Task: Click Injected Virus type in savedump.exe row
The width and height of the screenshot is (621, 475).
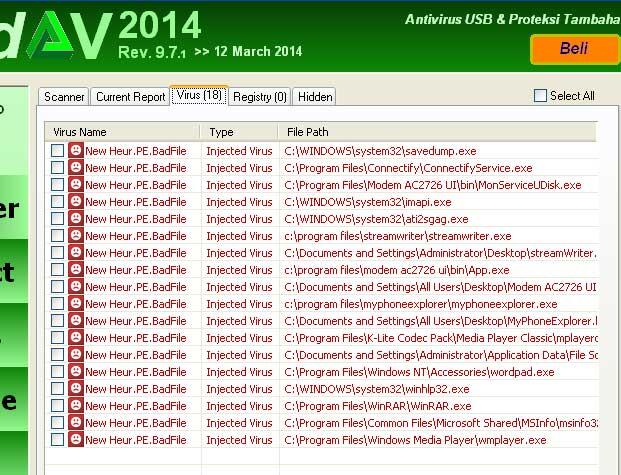Action: [x=239, y=151]
